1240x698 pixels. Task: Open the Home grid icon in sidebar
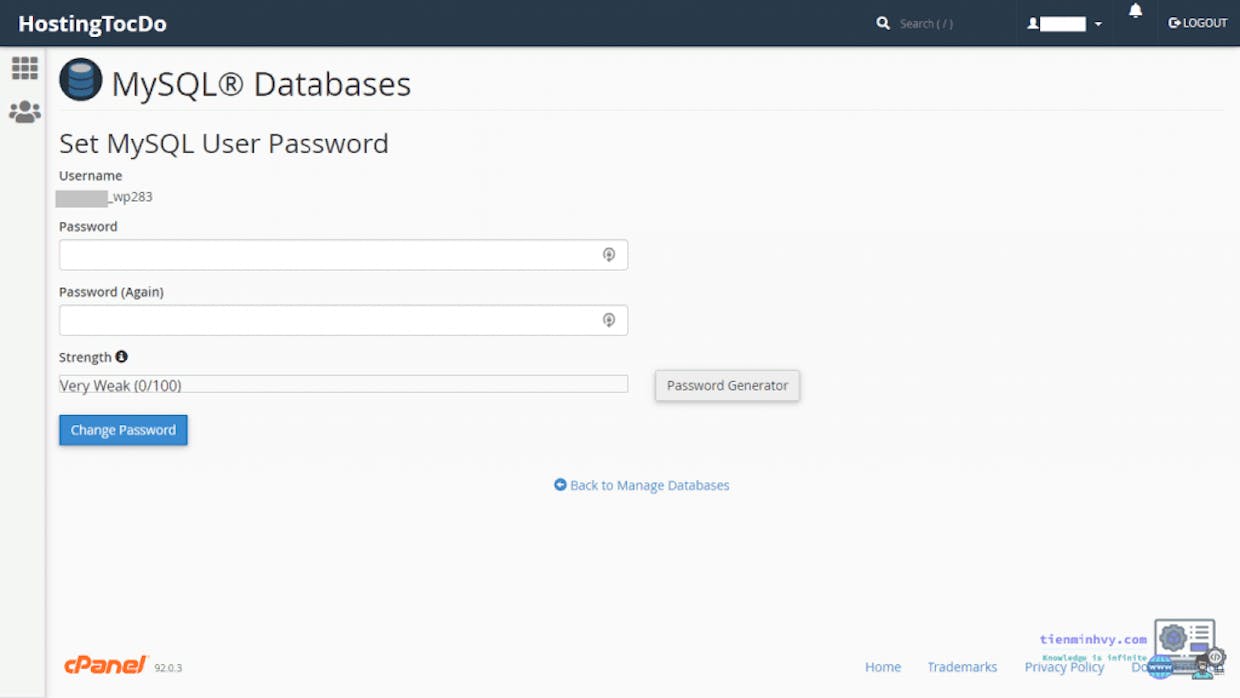pos(25,68)
